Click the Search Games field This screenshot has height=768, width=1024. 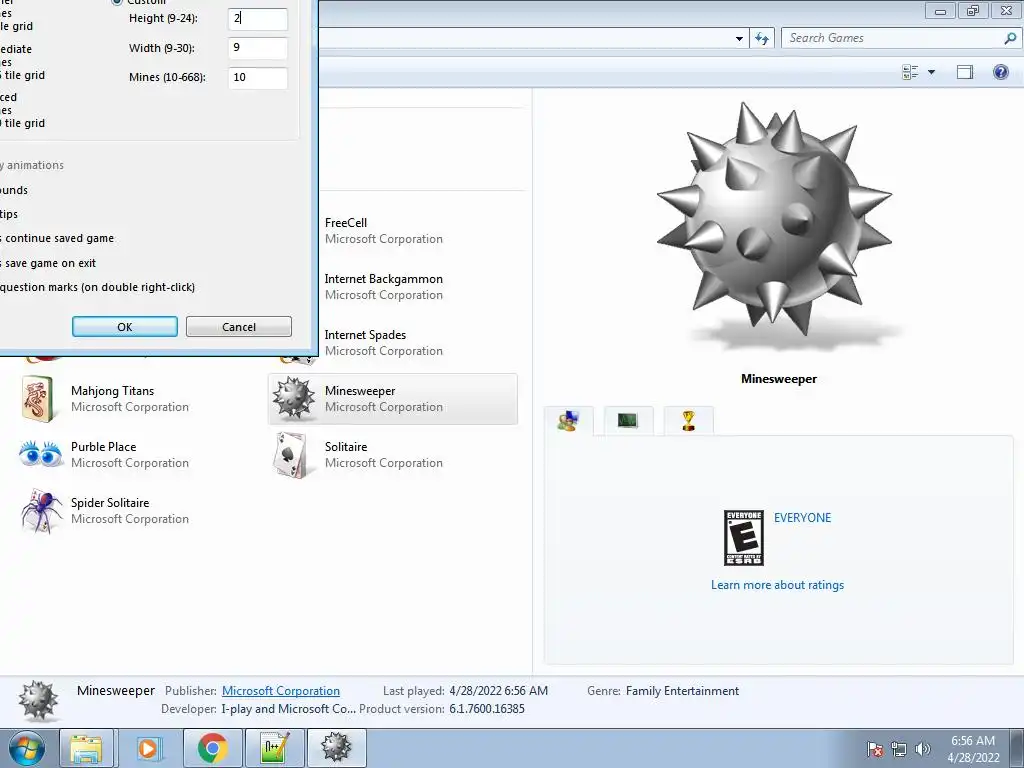coord(891,38)
